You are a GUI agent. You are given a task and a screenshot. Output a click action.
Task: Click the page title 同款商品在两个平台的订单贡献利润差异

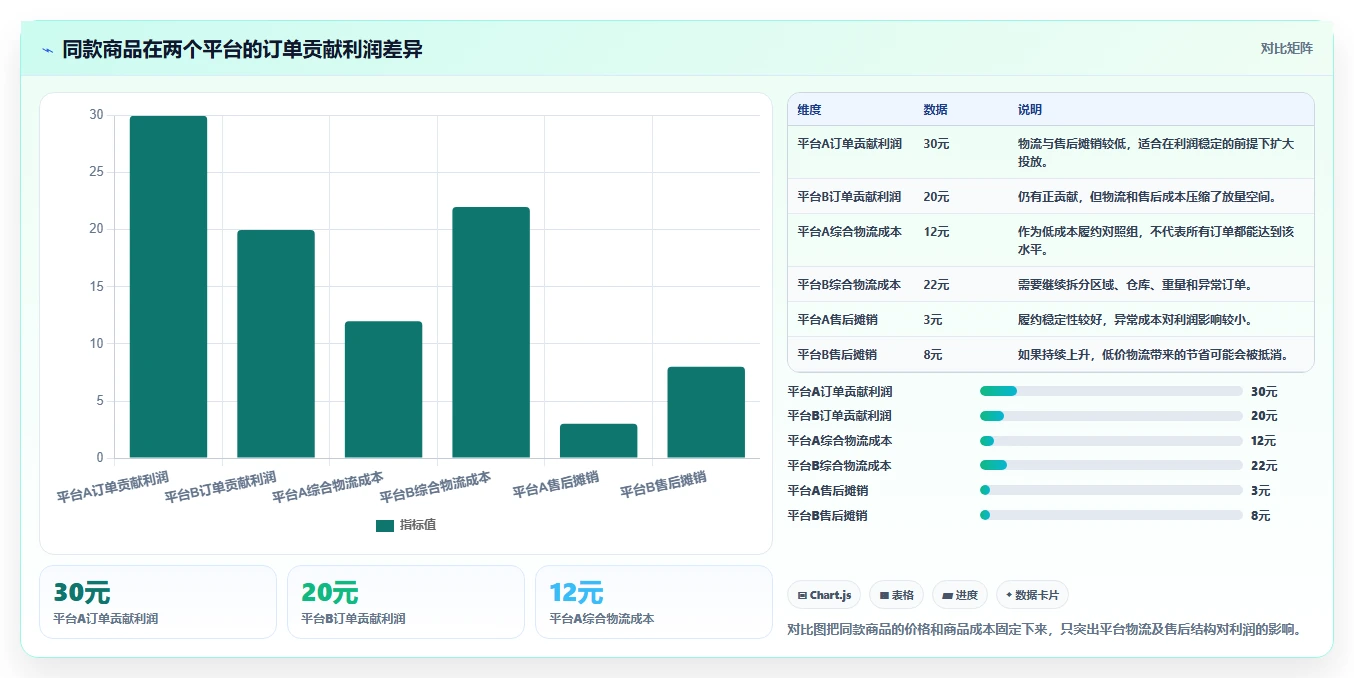242,49
